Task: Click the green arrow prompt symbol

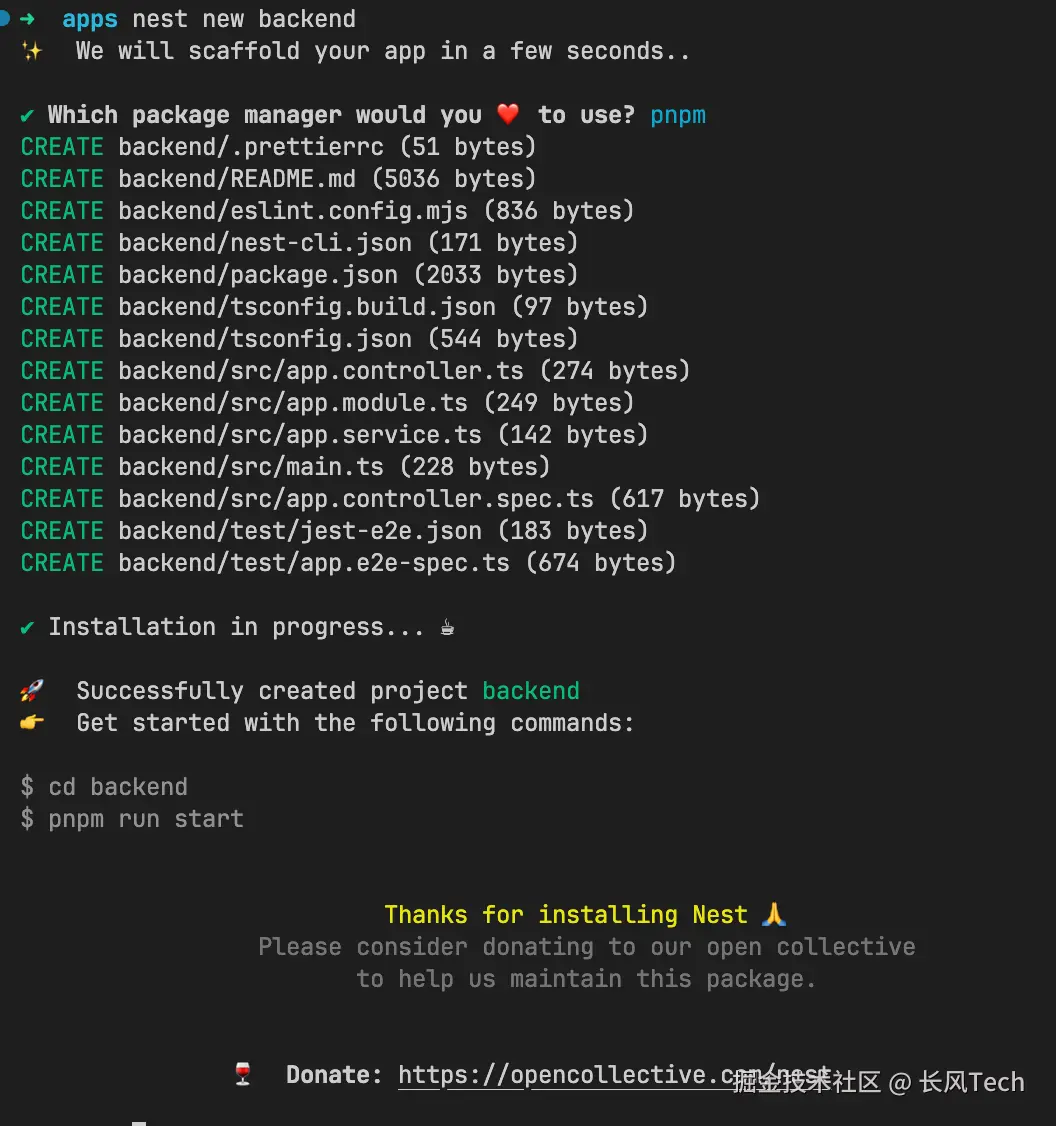Action: pos(28,19)
